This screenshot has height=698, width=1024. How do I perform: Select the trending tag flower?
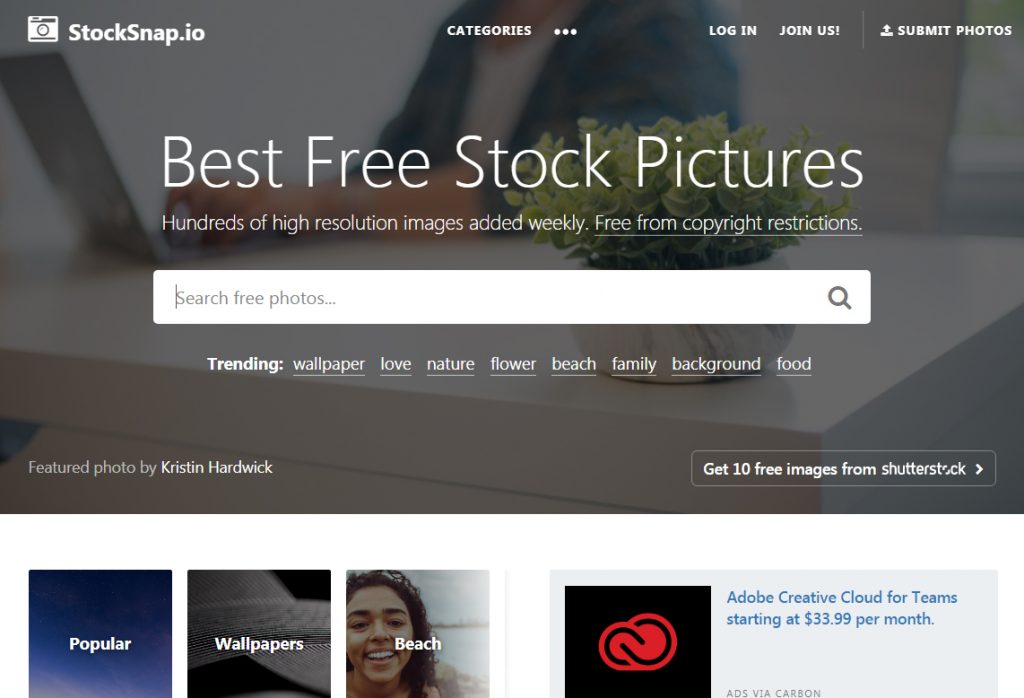point(513,364)
